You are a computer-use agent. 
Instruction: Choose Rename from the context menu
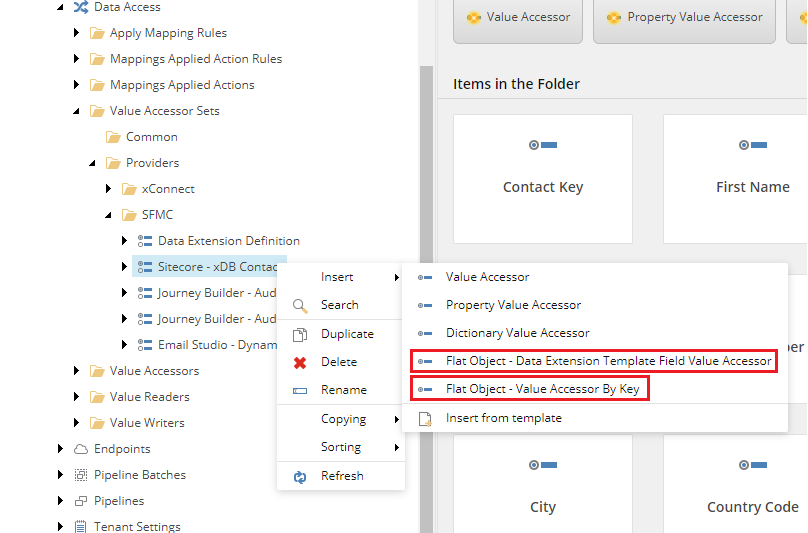pos(341,390)
